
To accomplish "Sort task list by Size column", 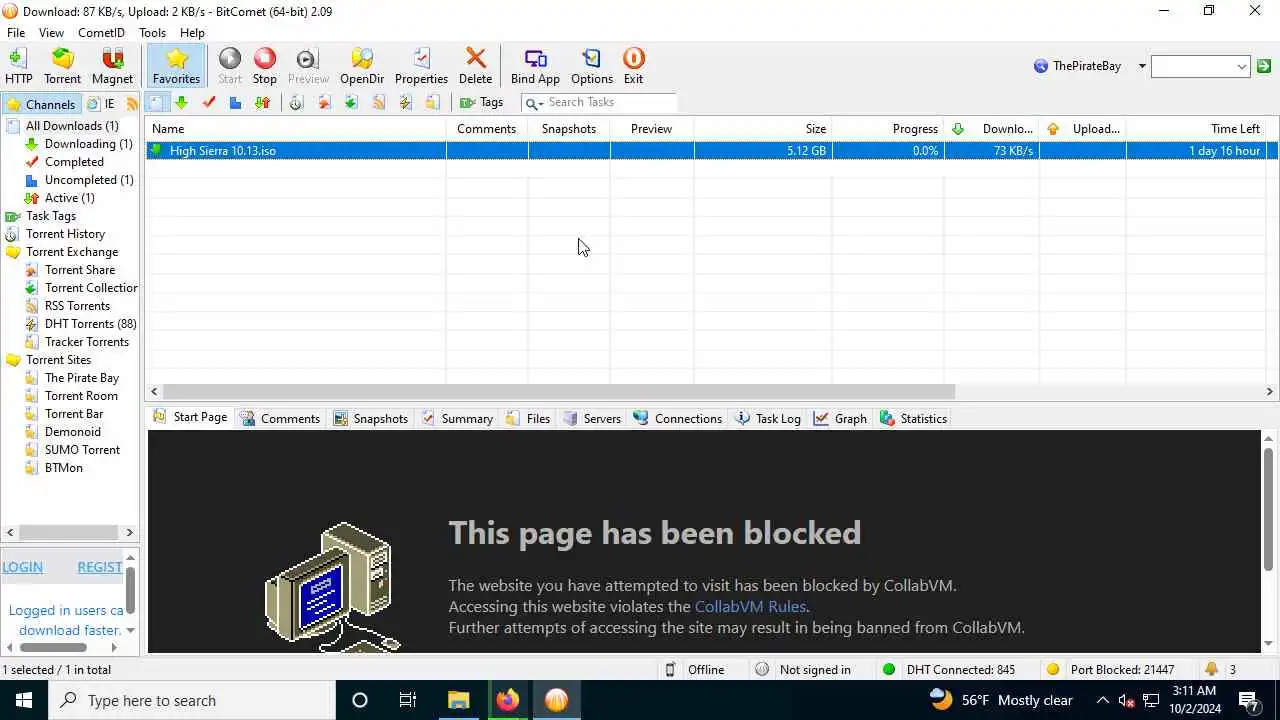I will pyautogui.click(x=763, y=129).
